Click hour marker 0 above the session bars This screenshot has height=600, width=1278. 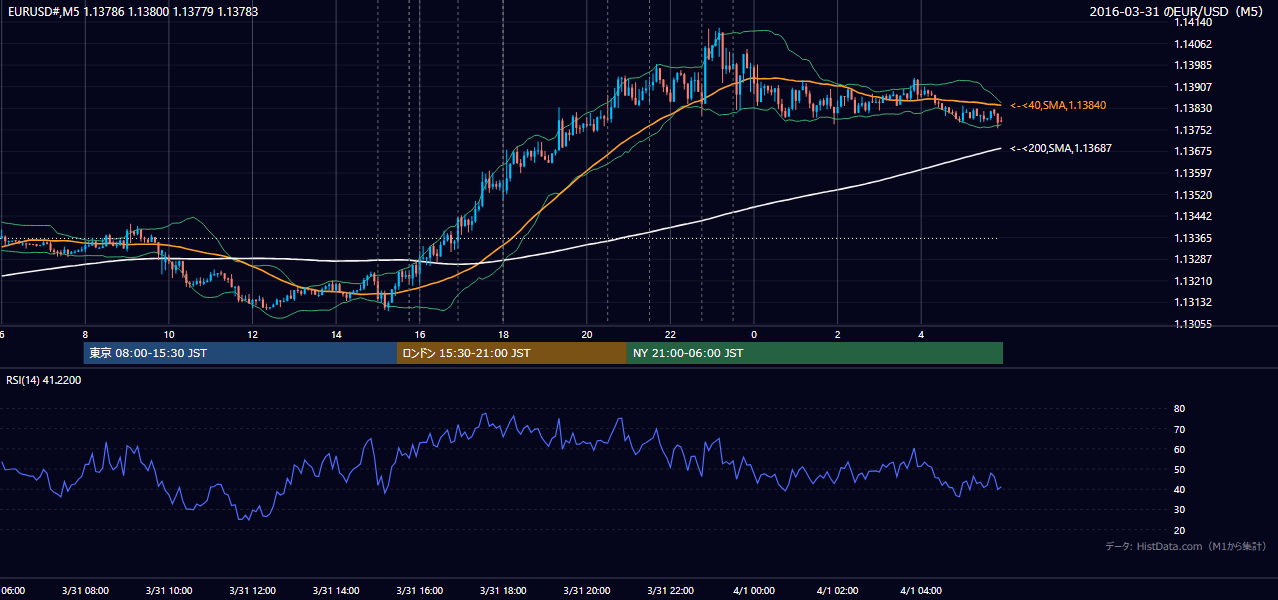point(754,334)
